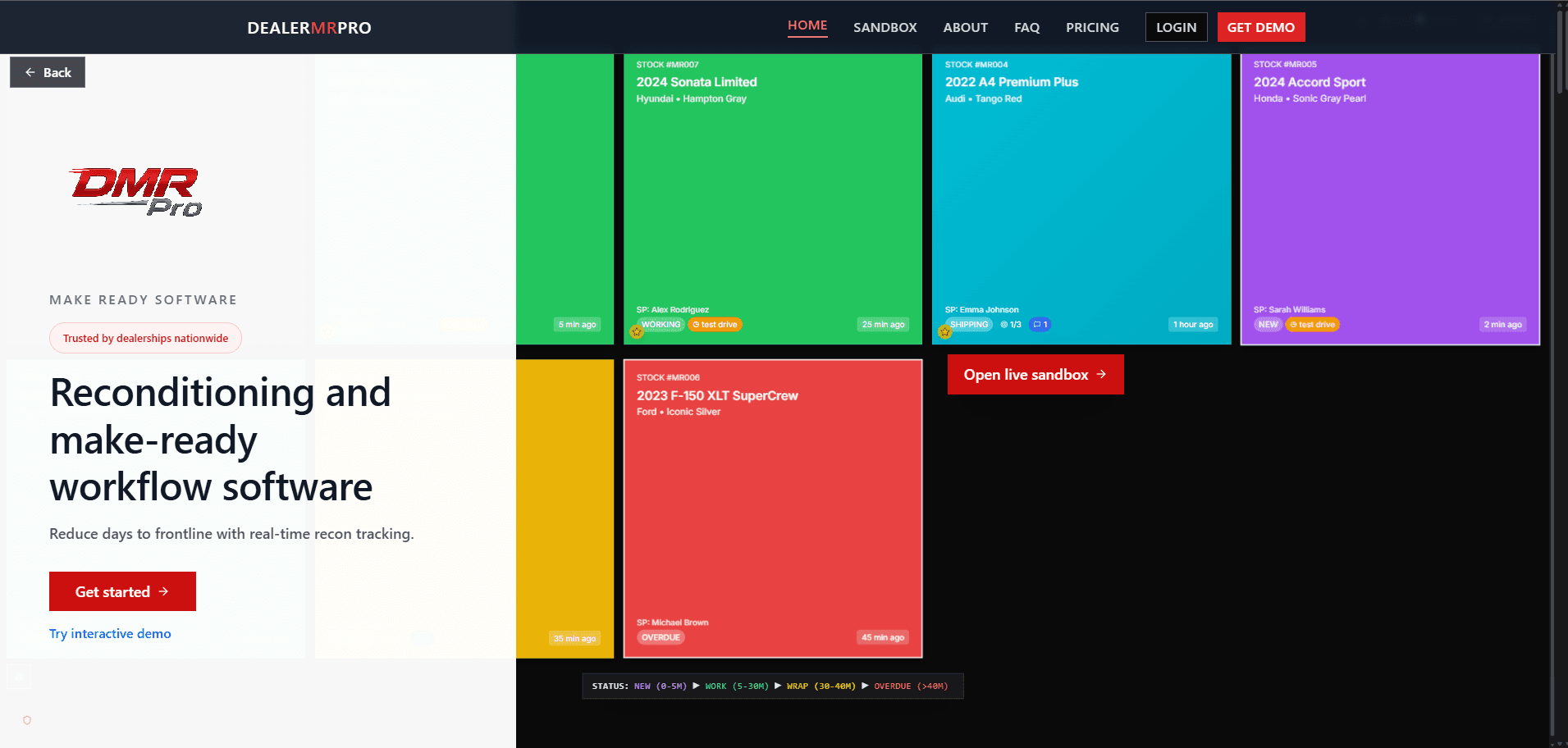Open the 2024 Sonata Limited card
The width and height of the screenshot is (1568, 748).
point(772,199)
